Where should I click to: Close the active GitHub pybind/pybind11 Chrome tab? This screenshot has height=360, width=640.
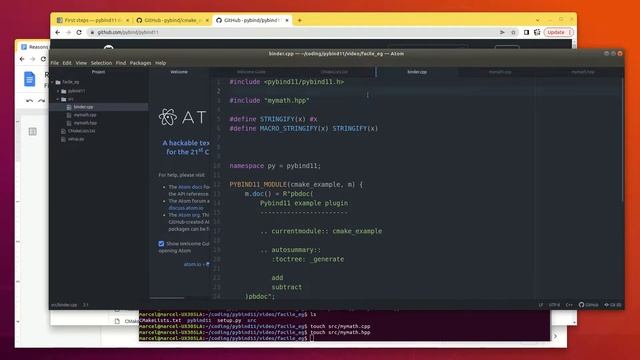287,20
